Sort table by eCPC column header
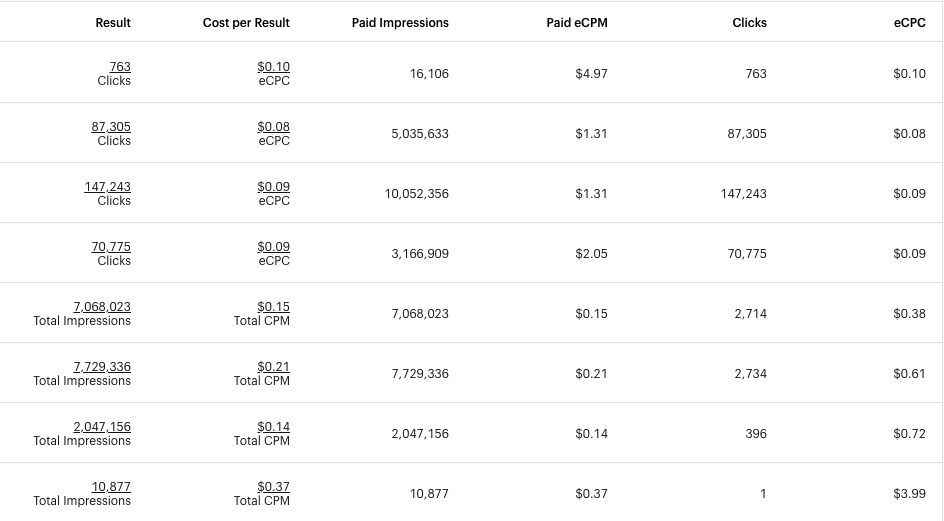Image resolution: width=944 pixels, height=521 pixels. click(909, 23)
